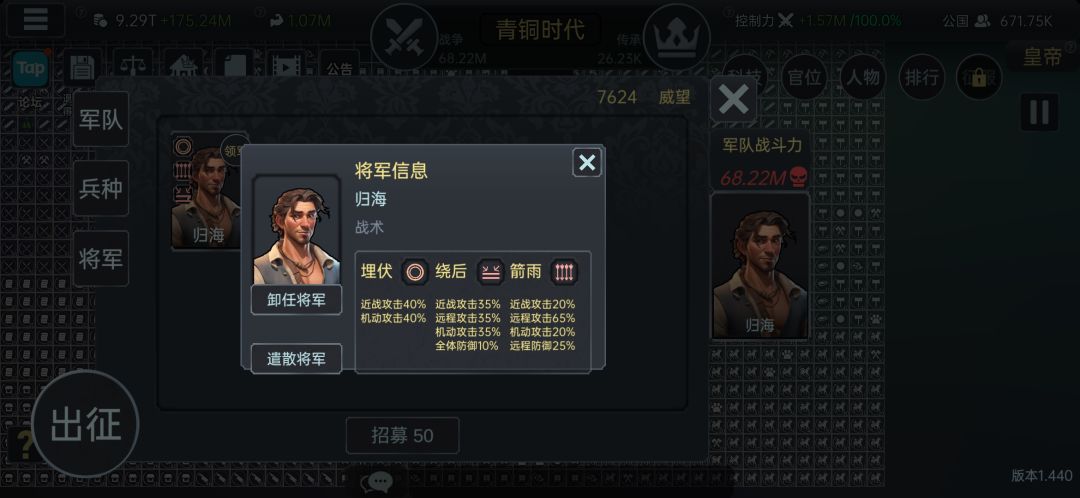This screenshot has height=498, width=1080.
Task: Close the 将军信息 general info dialog
Action: (x=587, y=163)
